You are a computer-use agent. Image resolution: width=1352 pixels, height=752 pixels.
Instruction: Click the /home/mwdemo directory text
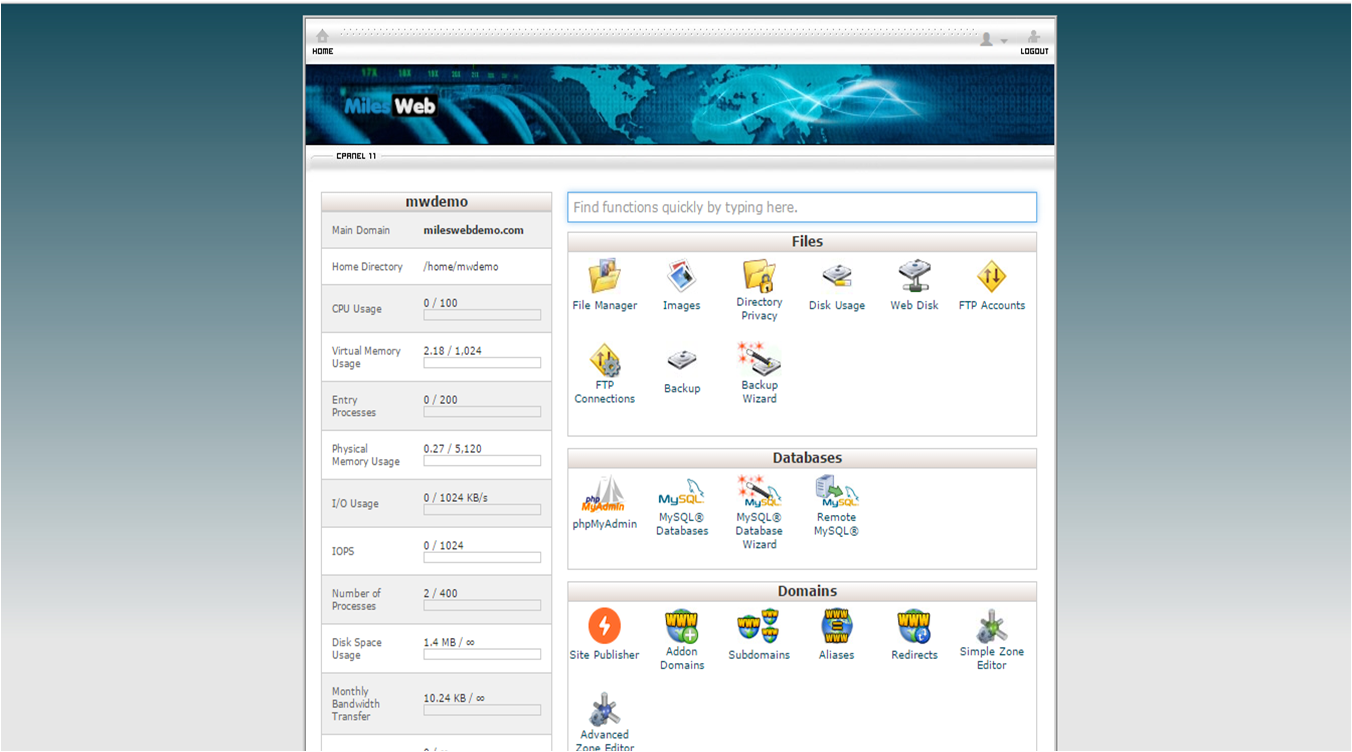coord(461,267)
